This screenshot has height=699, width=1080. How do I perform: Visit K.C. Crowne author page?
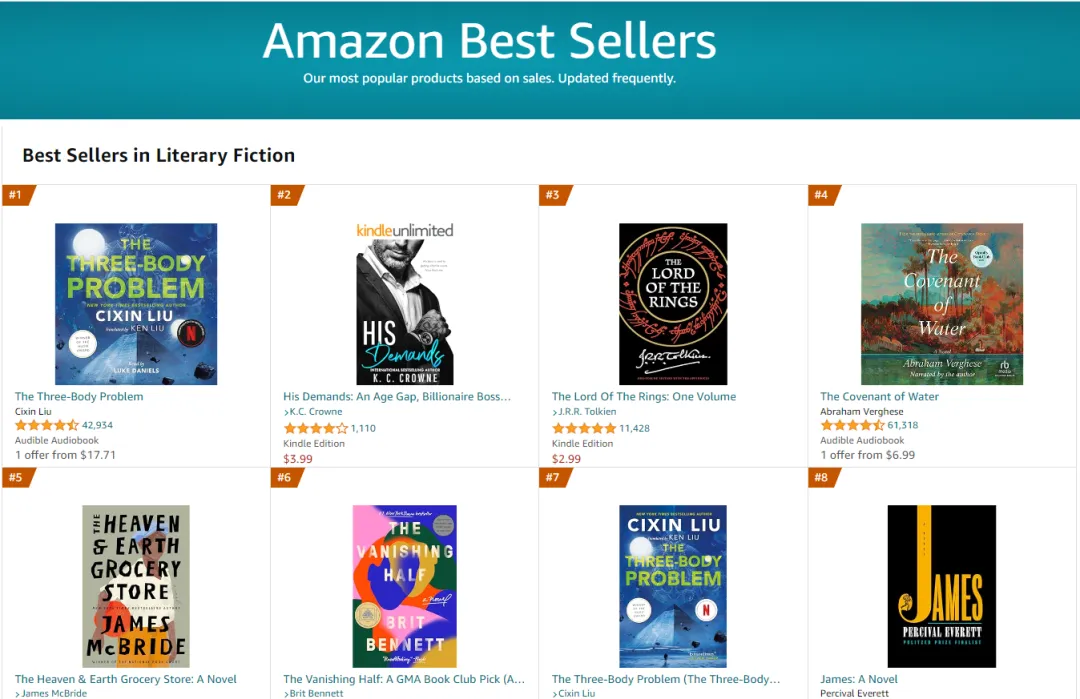tap(315, 412)
